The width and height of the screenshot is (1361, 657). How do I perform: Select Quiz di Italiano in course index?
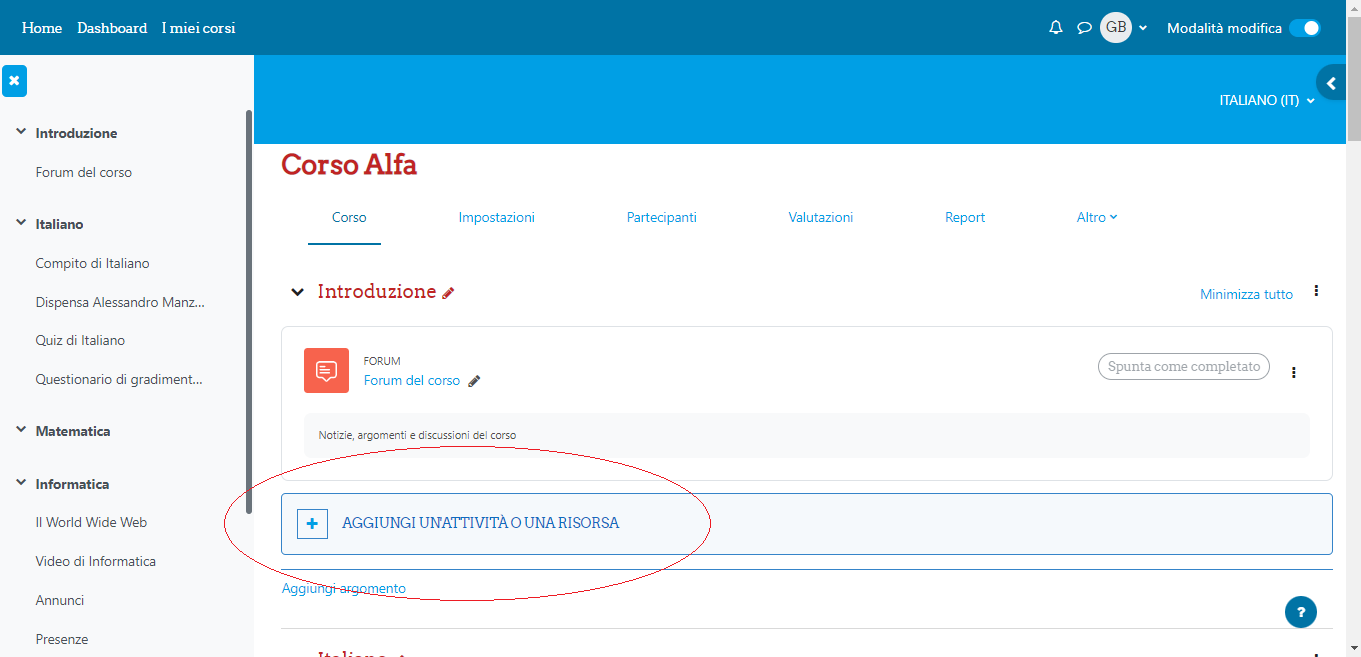pyautogui.click(x=80, y=340)
